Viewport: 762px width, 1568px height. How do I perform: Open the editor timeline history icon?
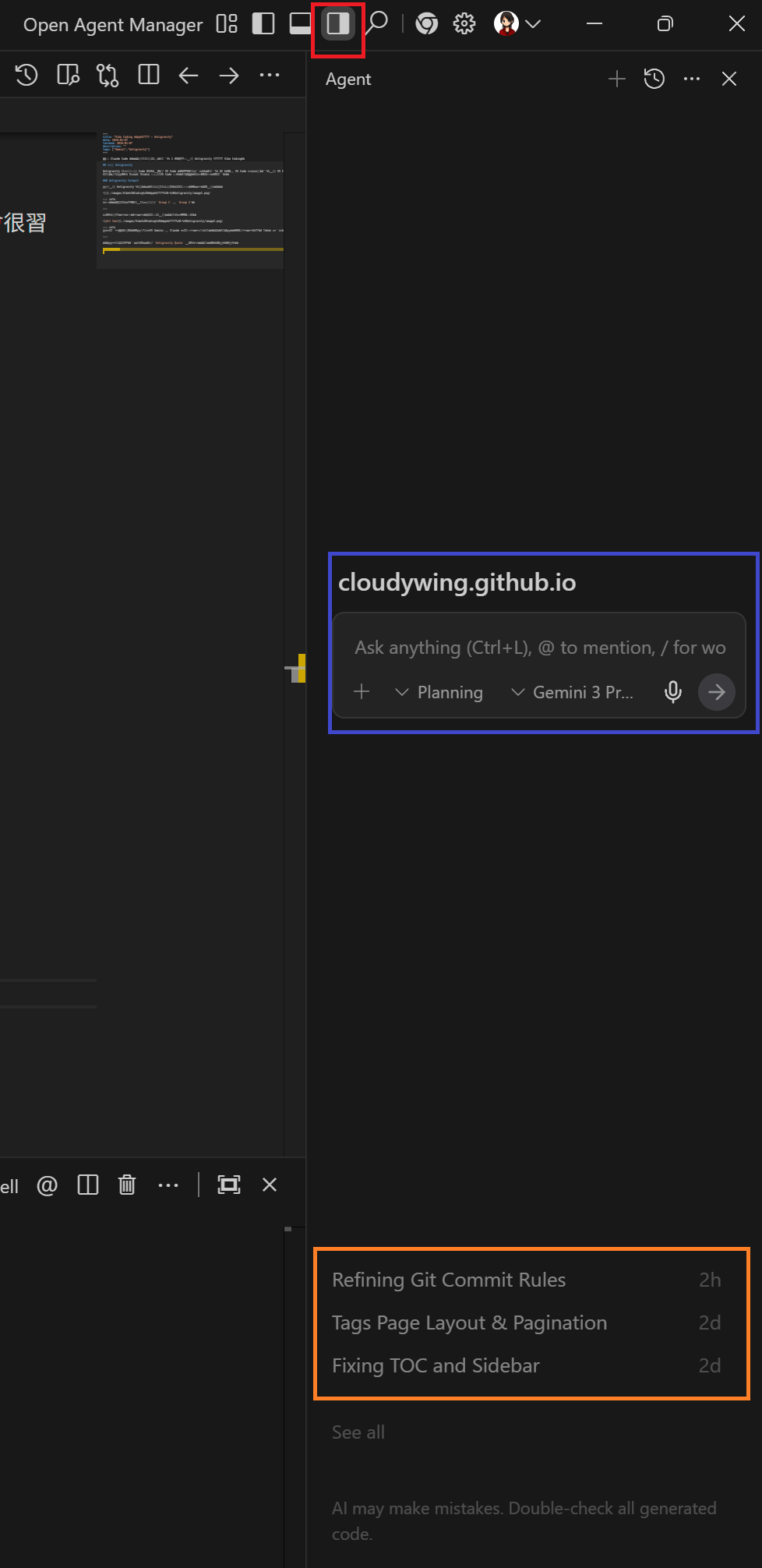pos(26,76)
